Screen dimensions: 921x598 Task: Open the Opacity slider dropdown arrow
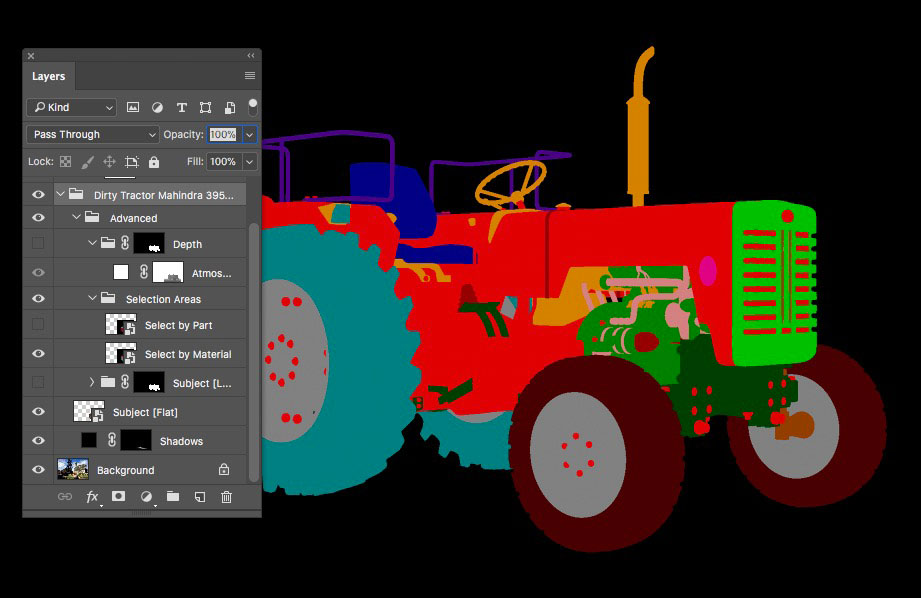(x=250, y=134)
